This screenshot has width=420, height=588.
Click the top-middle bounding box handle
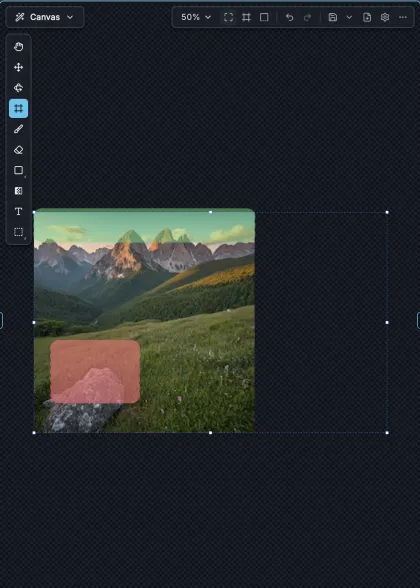[210, 212]
